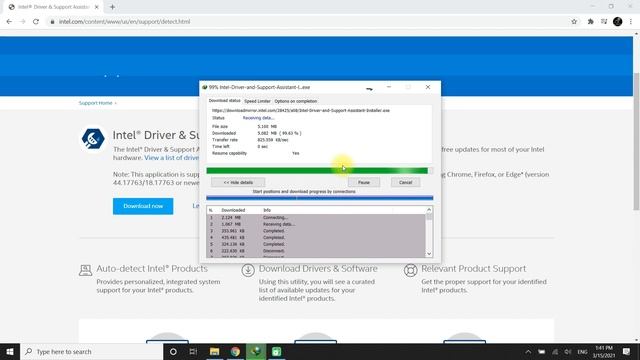Click the browser forward arrow
The height and width of the screenshot is (360, 640).
[22, 22]
